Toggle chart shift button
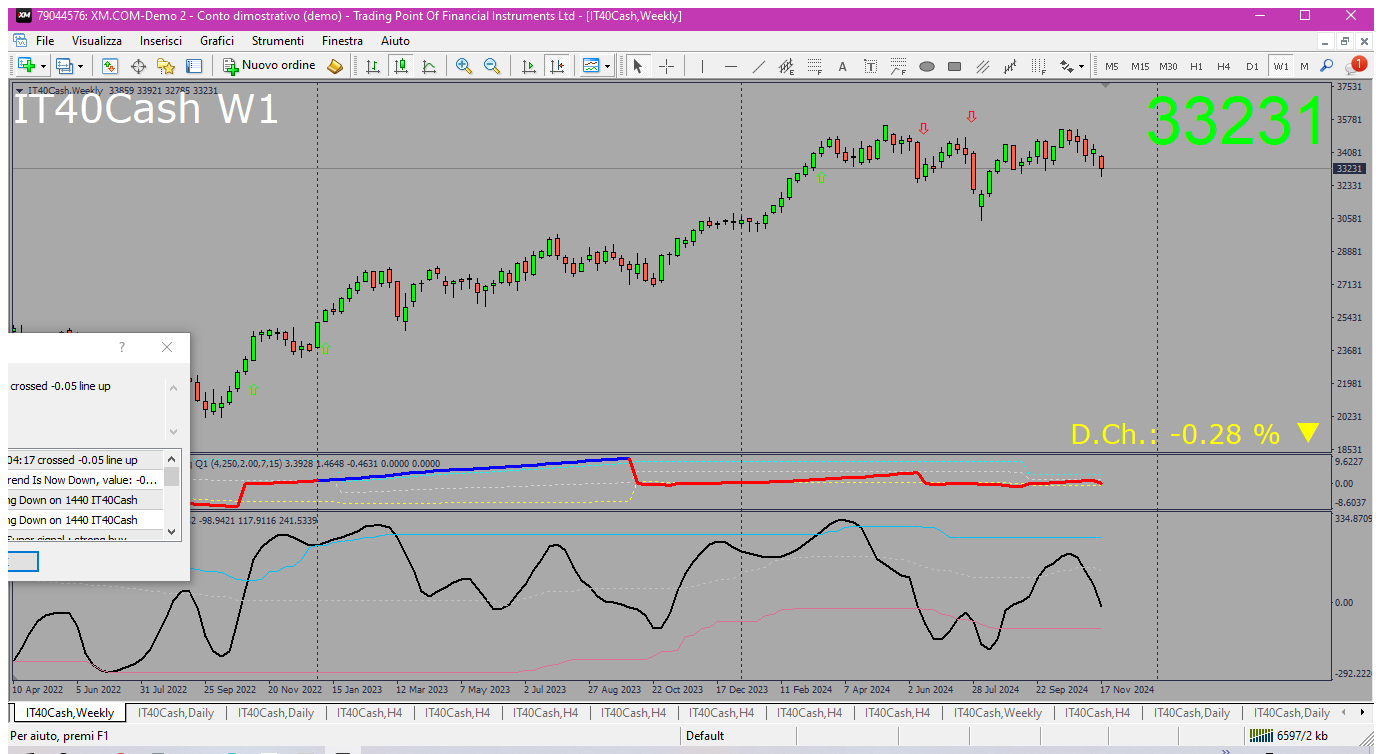The image size is (1382, 754). pos(557,66)
